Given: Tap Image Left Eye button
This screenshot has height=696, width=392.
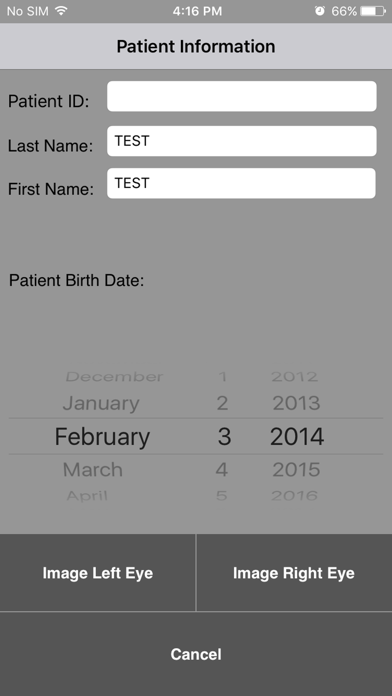Looking at the screenshot, I should (x=97, y=573).
